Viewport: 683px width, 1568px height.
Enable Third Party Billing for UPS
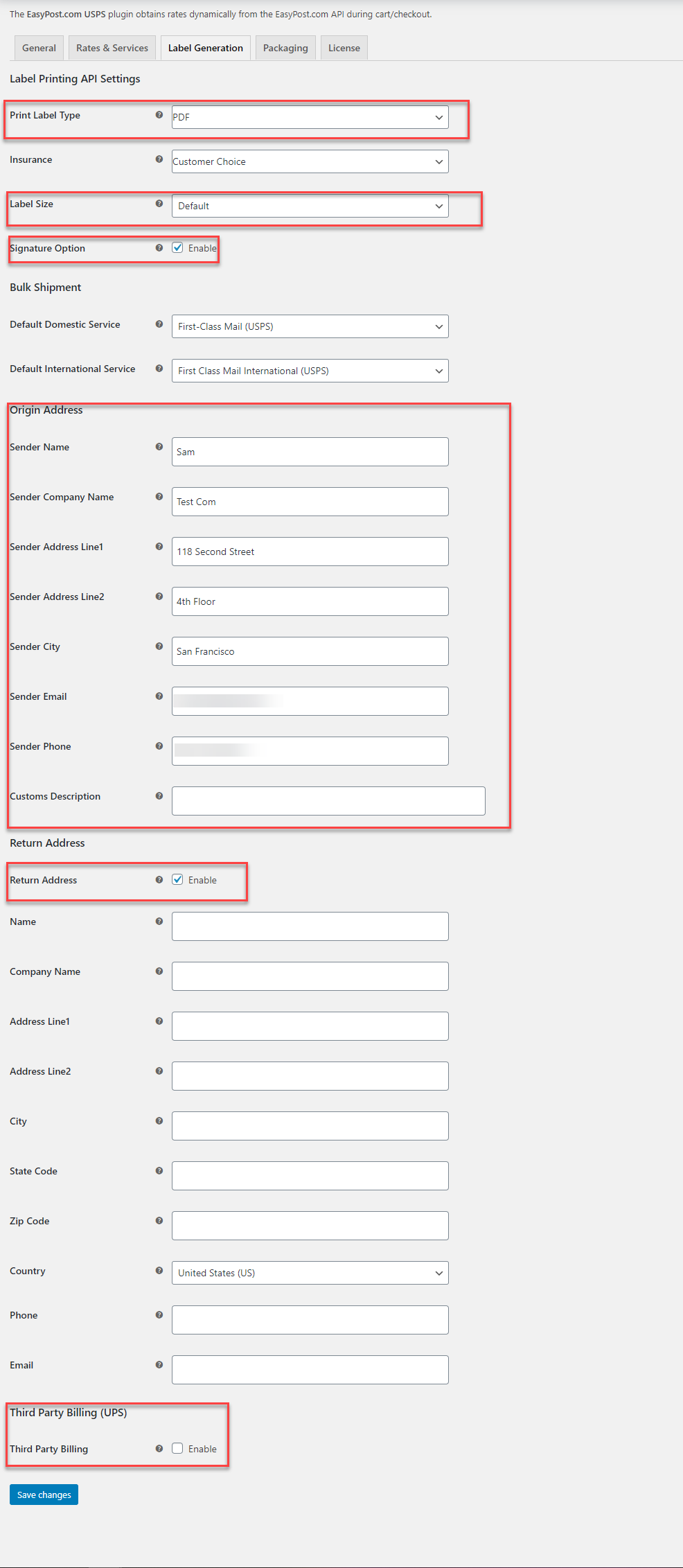(178, 1448)
